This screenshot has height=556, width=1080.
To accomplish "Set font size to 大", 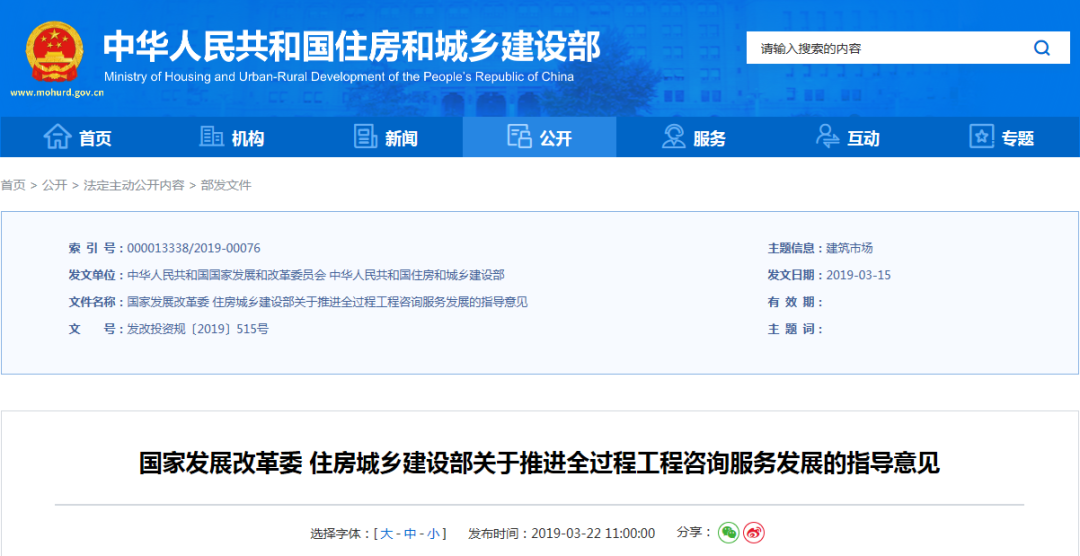I will tap(387, 533).
